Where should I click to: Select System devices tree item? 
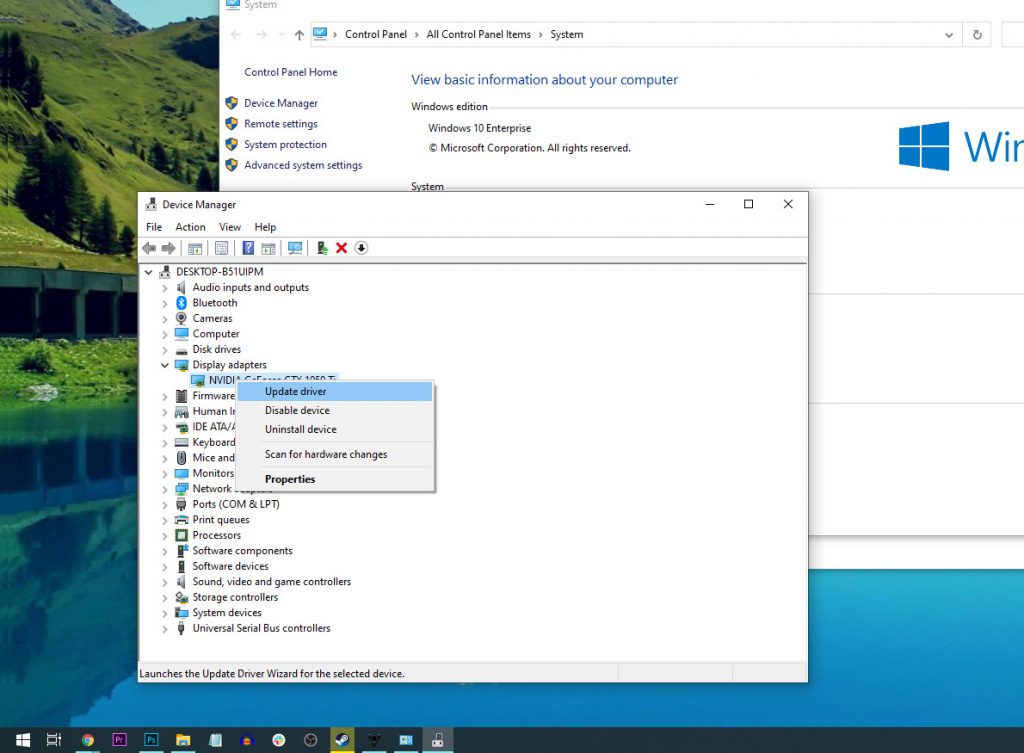coord(227,613)
